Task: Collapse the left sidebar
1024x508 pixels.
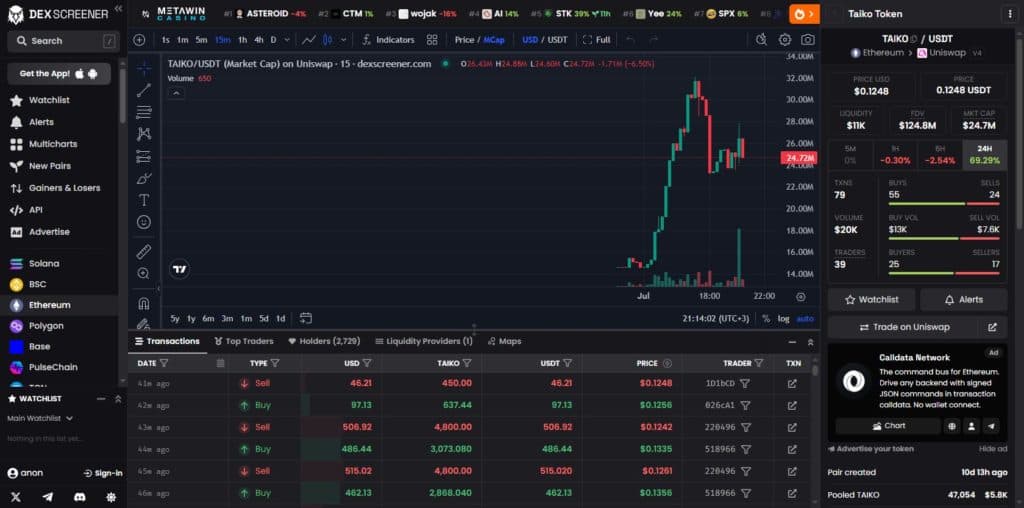Action: tap(118, 8)
